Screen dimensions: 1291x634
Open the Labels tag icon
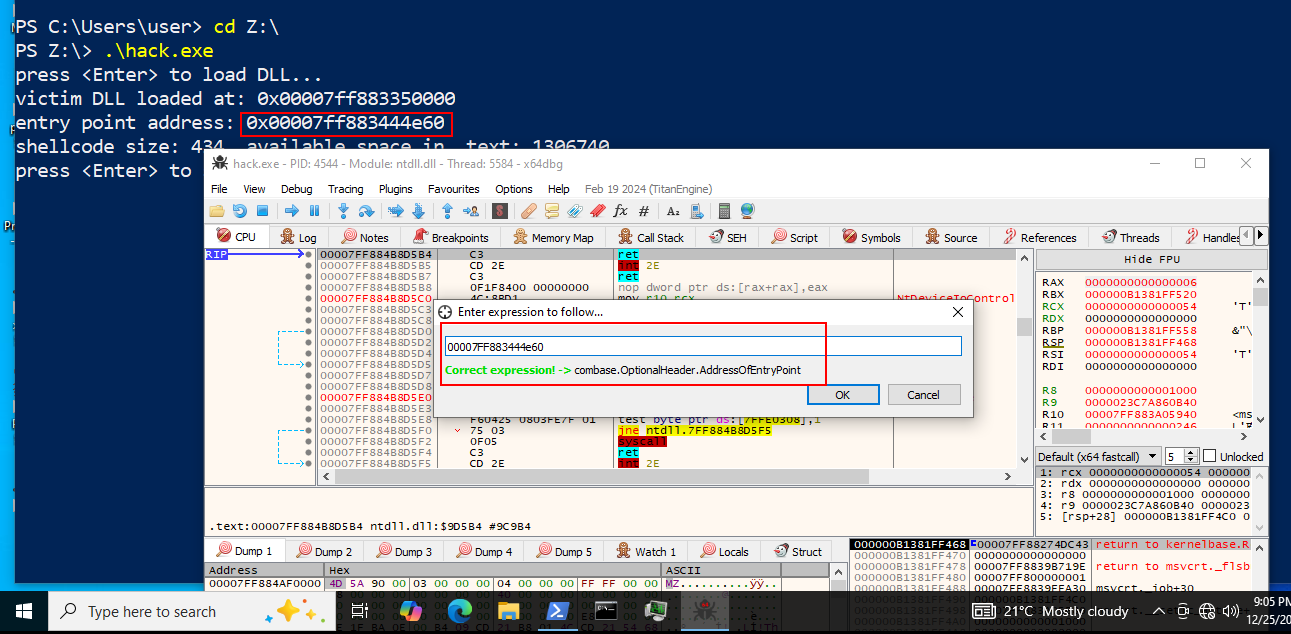(x=575, y=211)
